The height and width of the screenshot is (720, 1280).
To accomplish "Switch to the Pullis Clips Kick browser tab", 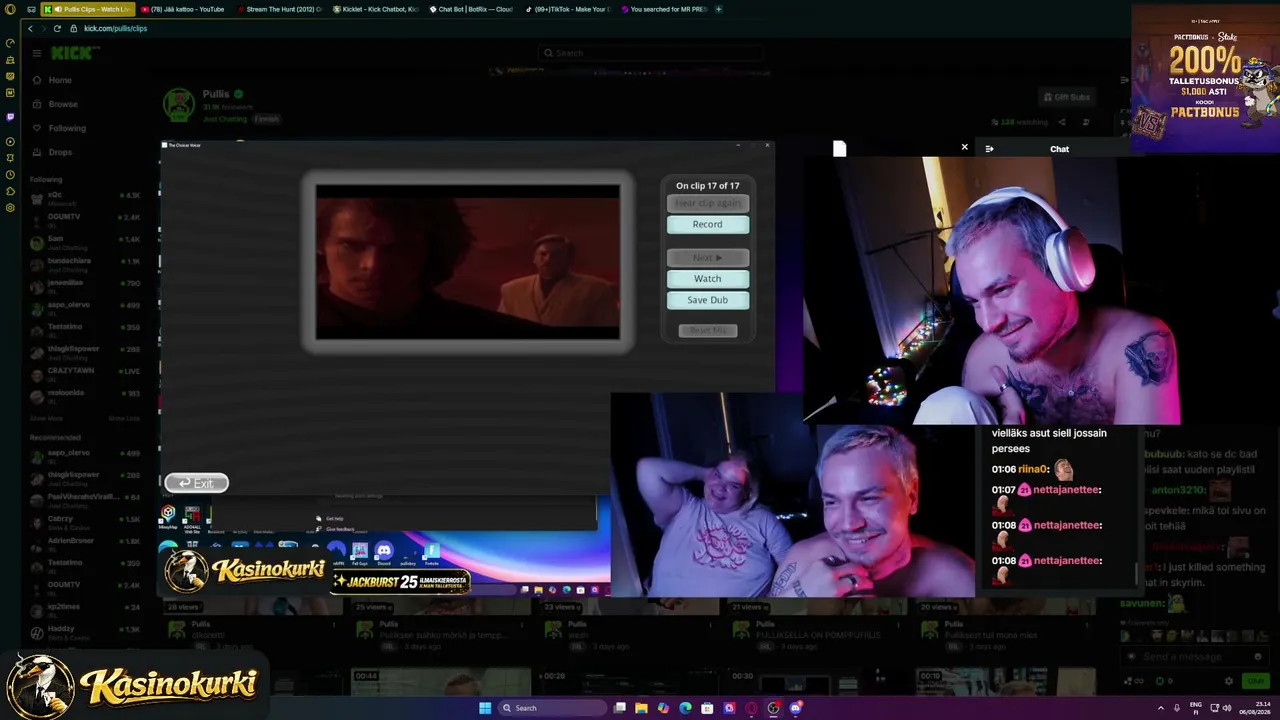I will click(87, 9).
